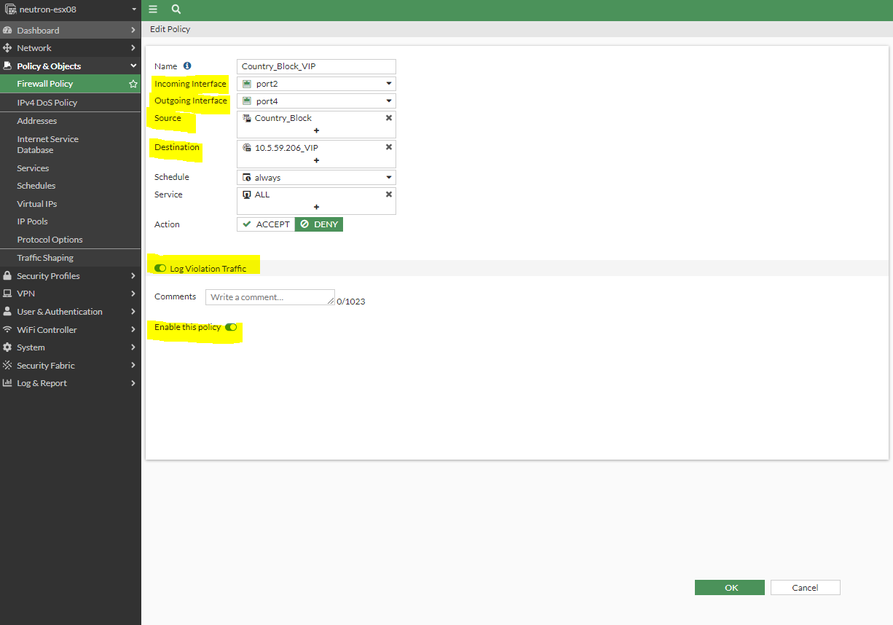893x625 pixels.
Task: Cancel the policy edit
Action: click(805, 587)
